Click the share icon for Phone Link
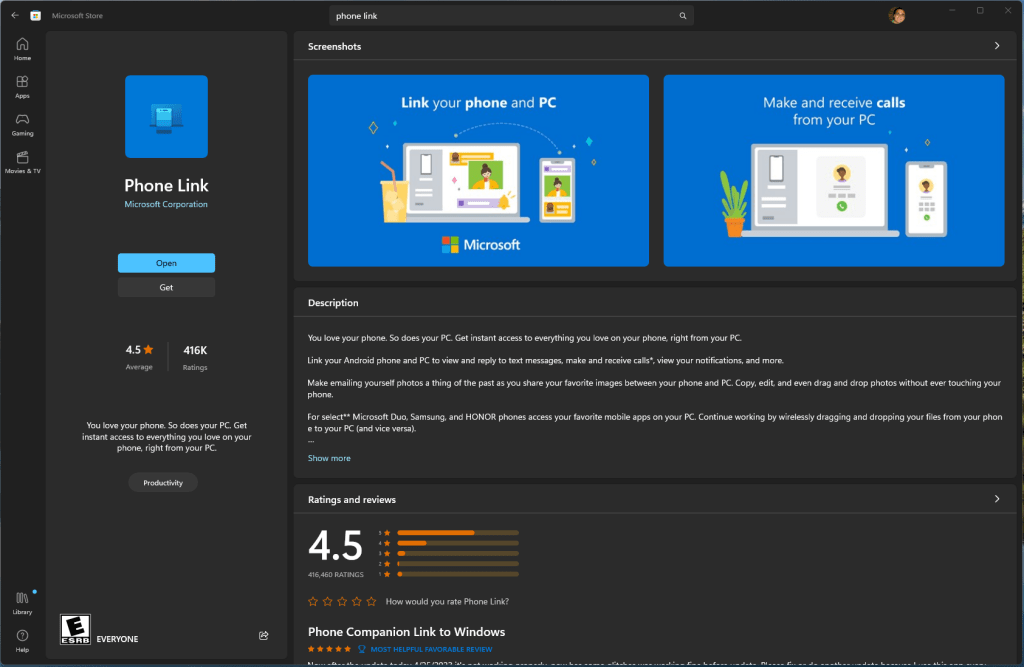1024x667 pixels. [x=264, y=635]
